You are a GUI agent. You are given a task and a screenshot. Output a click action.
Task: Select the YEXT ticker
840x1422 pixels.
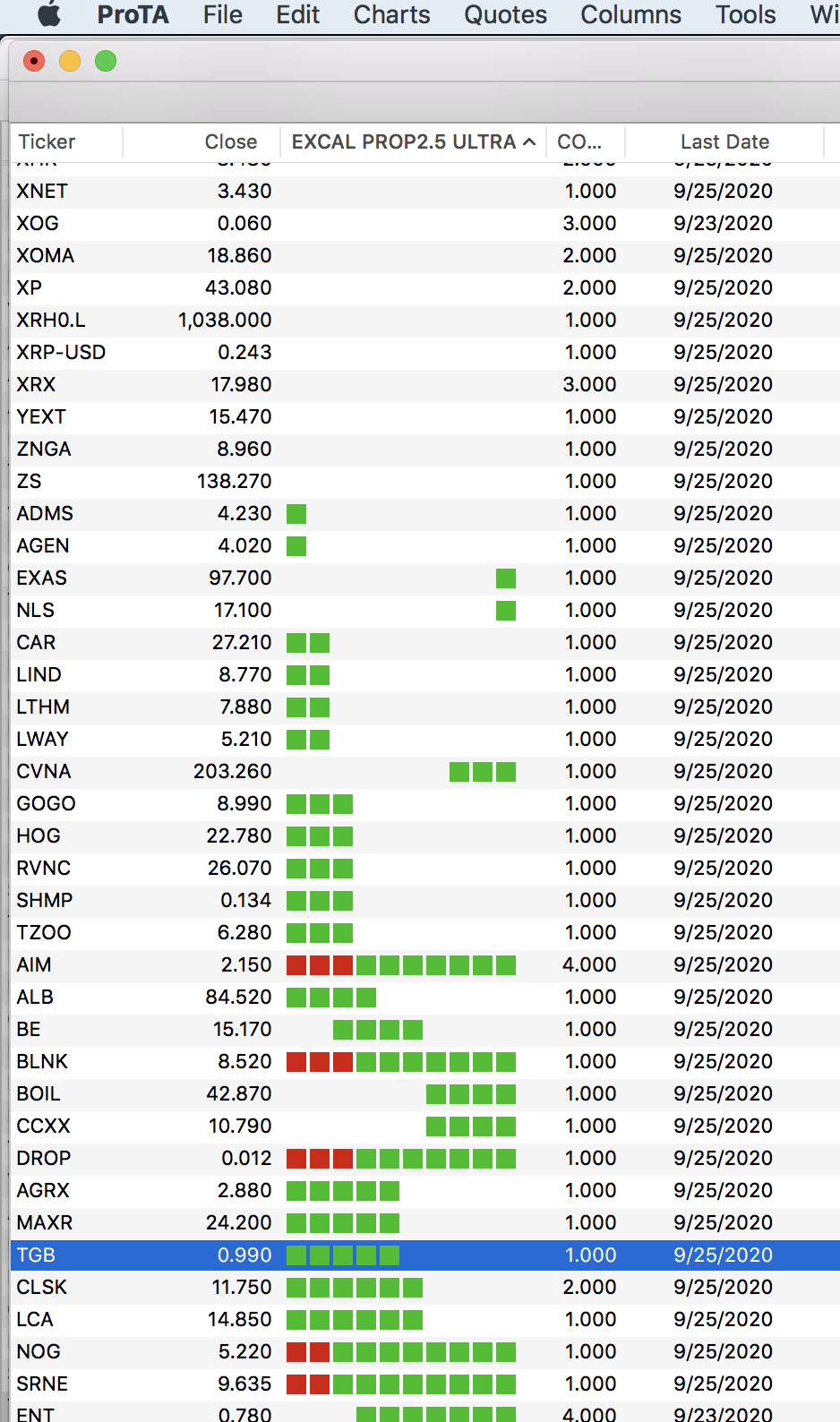tap(41, 416)
